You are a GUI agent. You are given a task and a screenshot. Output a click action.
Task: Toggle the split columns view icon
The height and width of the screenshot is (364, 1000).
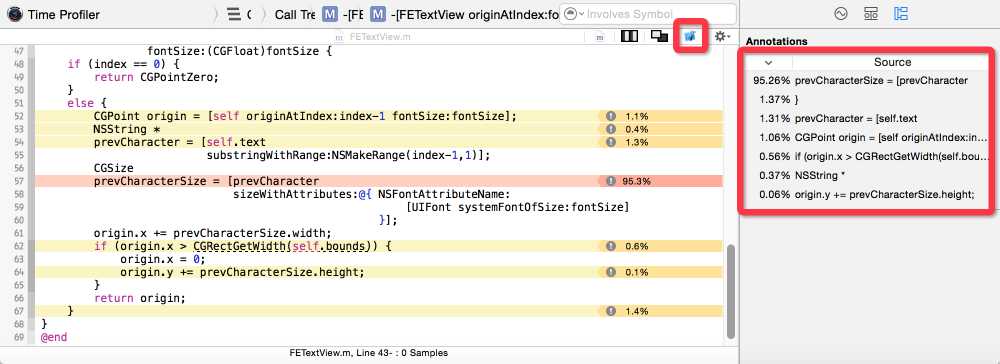click(x=629, y=36)
